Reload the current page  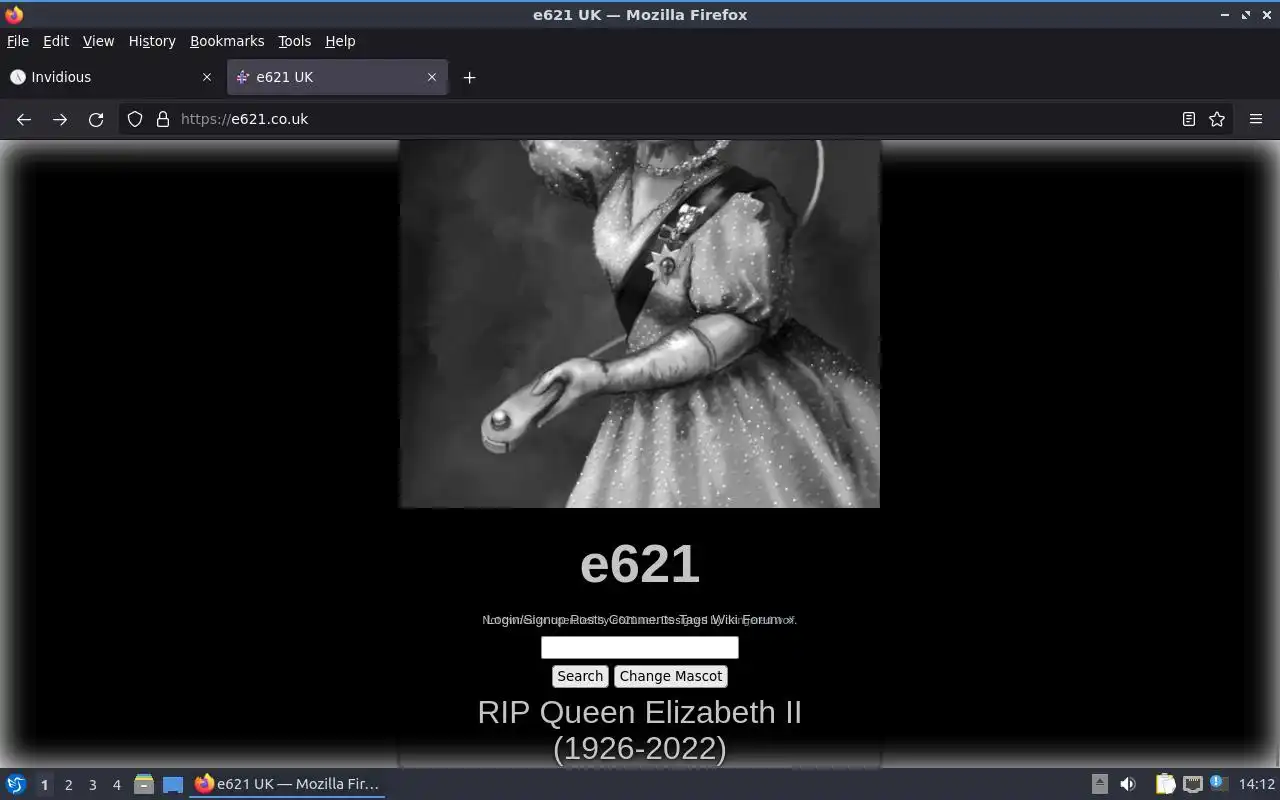[x=96, y=119]
